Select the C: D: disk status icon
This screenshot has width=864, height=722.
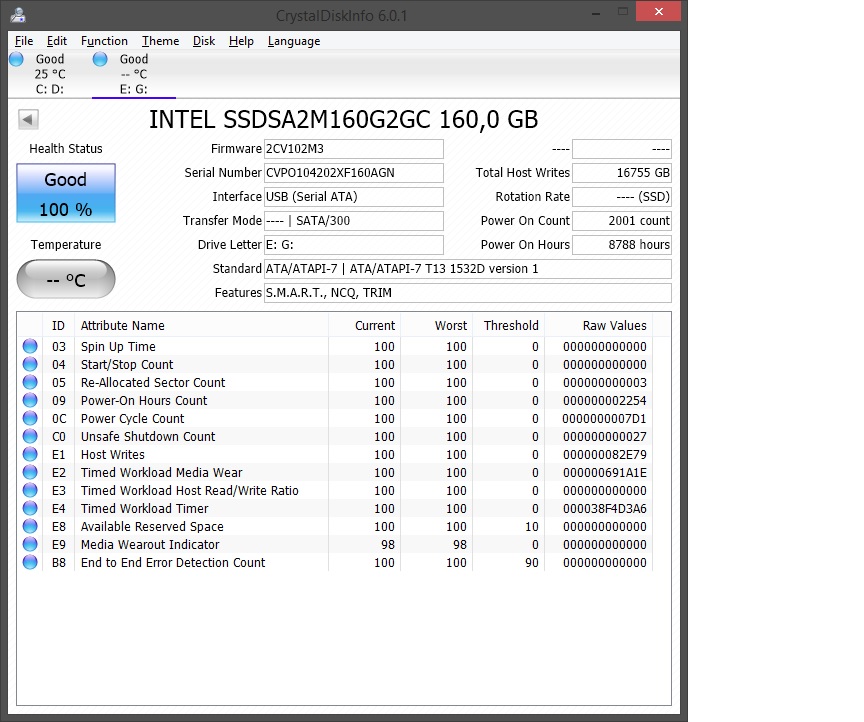point(17,59)
